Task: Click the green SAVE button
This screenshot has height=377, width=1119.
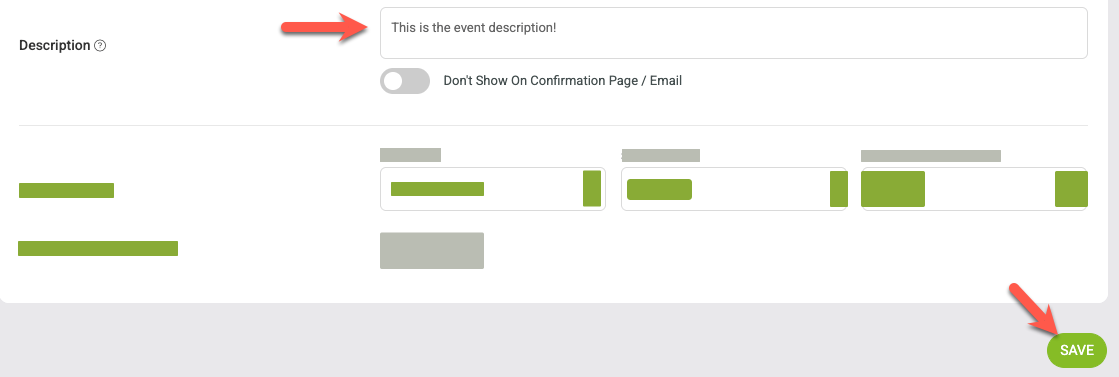Action: click(1077, 350)
